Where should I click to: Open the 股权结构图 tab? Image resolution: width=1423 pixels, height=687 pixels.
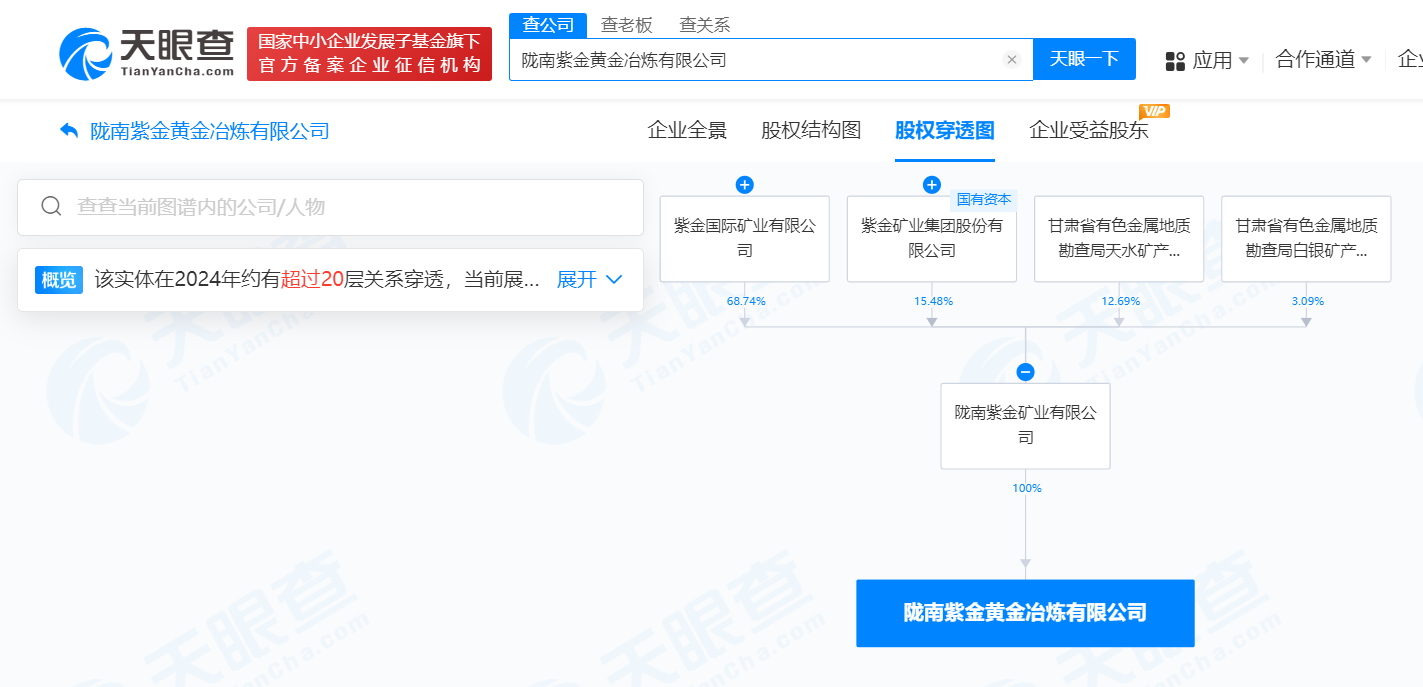(x=810, y=130)
